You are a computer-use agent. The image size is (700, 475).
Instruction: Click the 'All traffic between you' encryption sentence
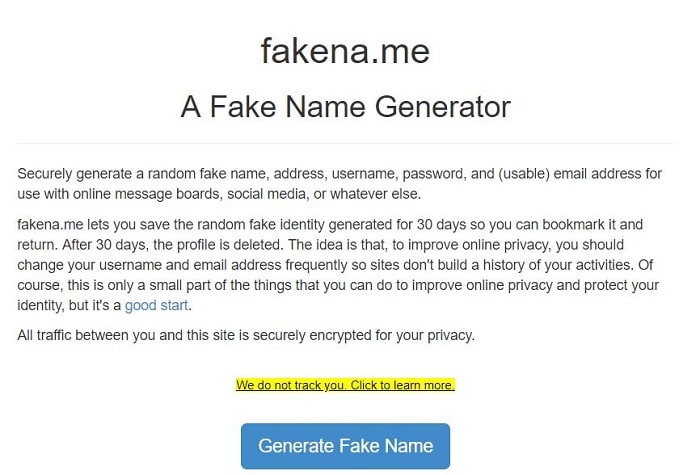pos(246,334)
